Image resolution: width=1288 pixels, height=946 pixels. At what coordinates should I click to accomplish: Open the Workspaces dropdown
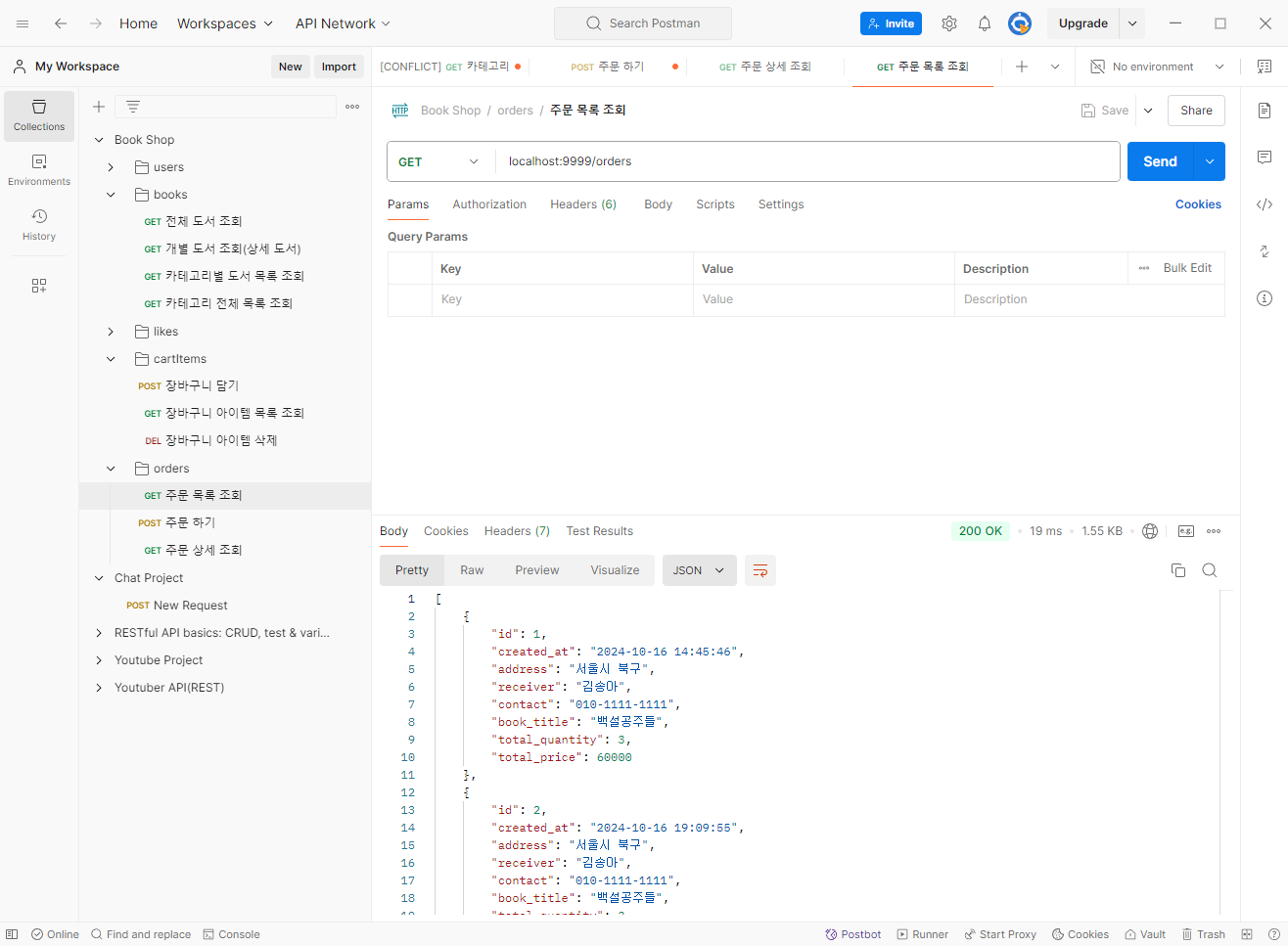pos(225,23)
